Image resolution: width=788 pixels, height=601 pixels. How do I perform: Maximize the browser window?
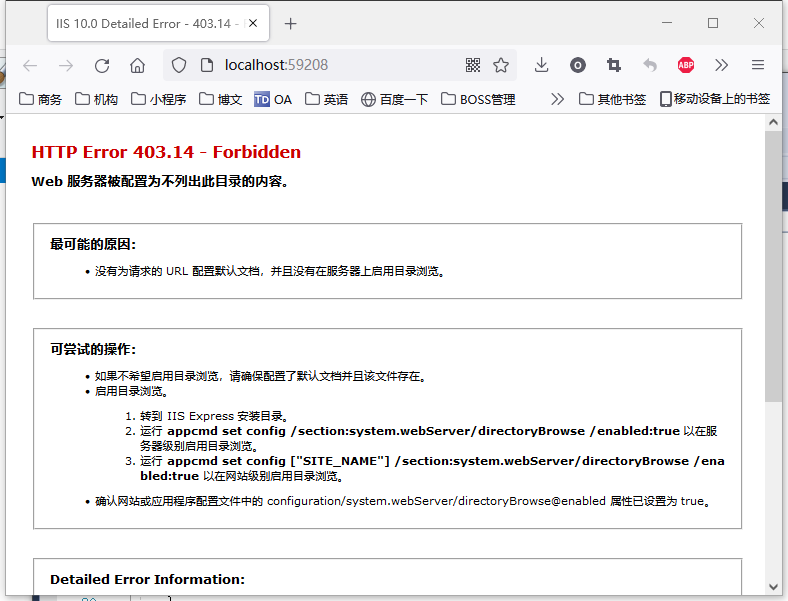[713, 23]
